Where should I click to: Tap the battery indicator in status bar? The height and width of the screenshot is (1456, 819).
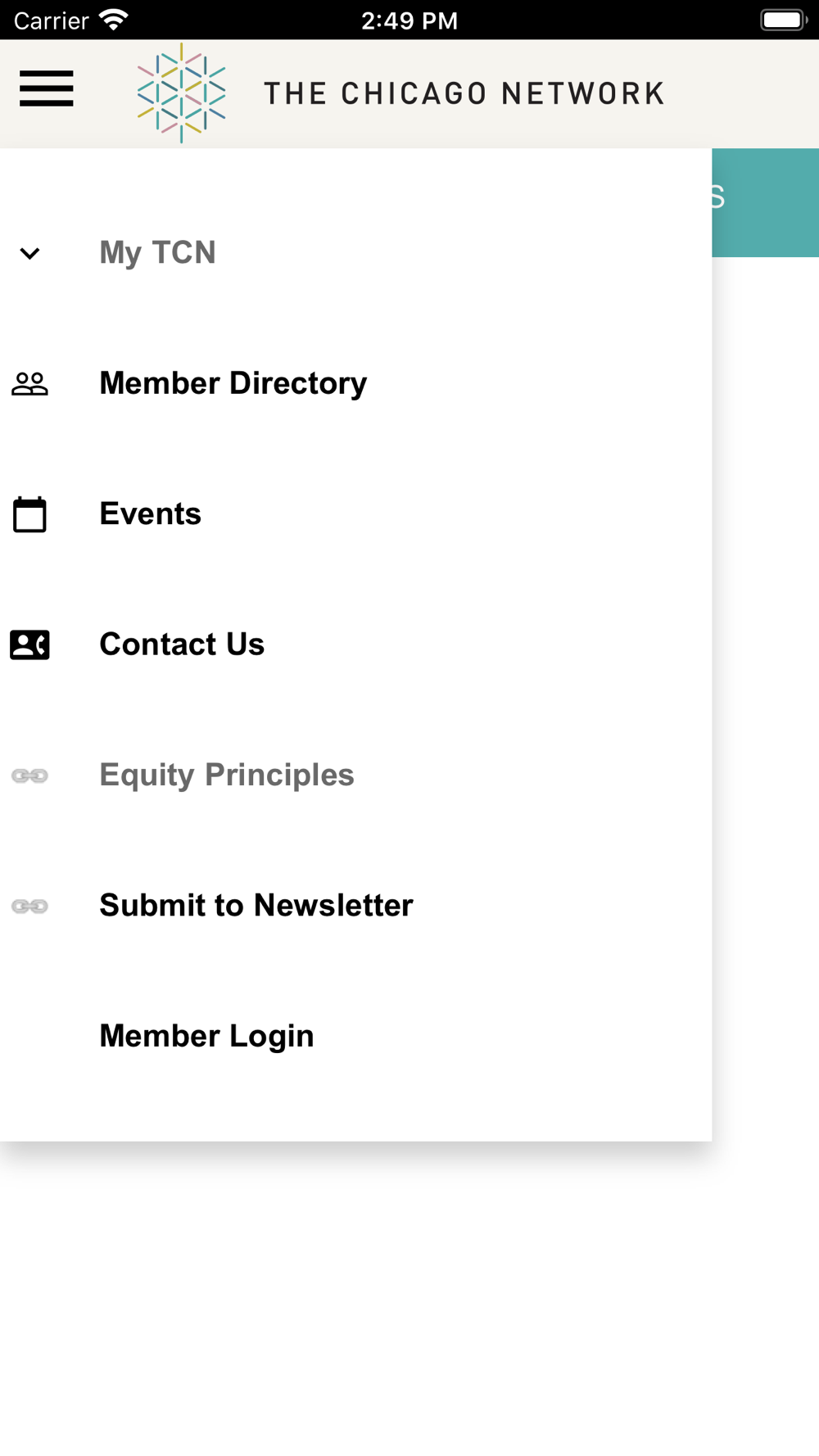[783, 20]
